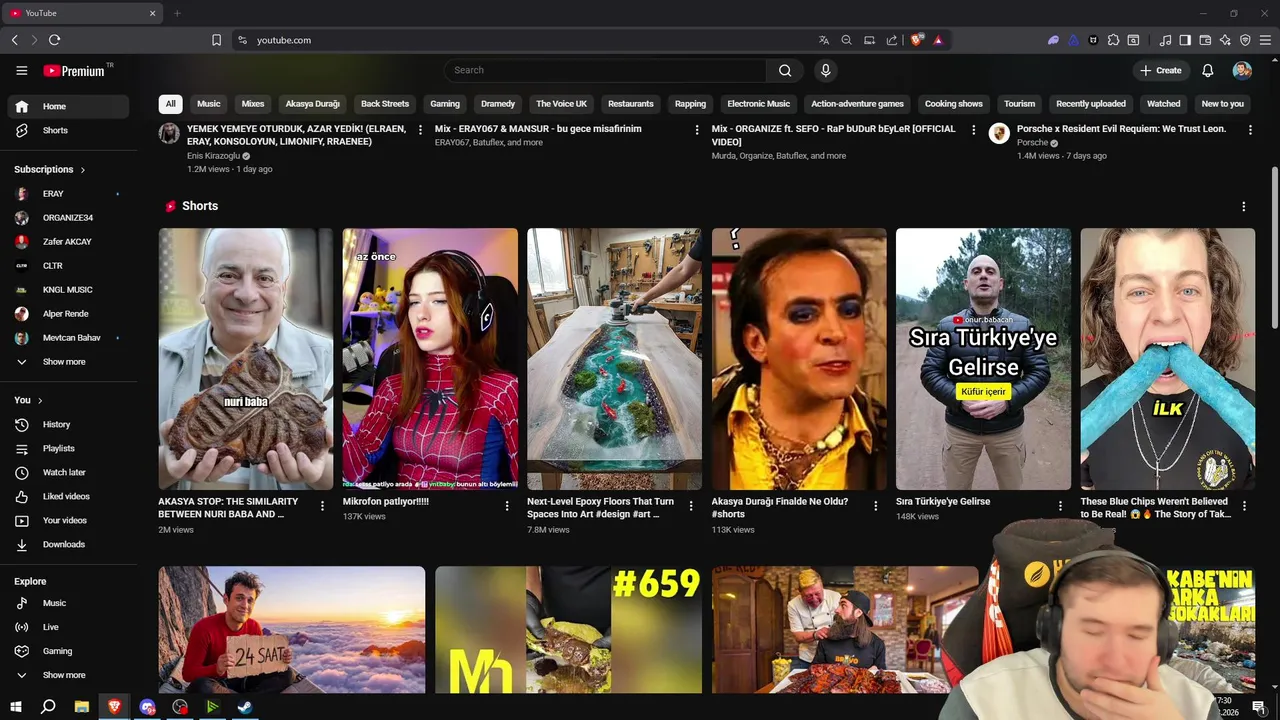Open Brave Wallet icon
Screen dimensions: 1280x720
(x=1205, y=40)
